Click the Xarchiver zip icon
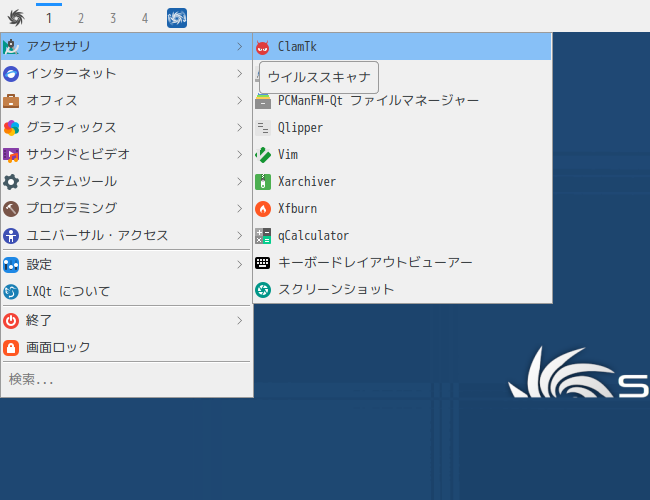Screen dimensions: 650x500 [263, 182]
